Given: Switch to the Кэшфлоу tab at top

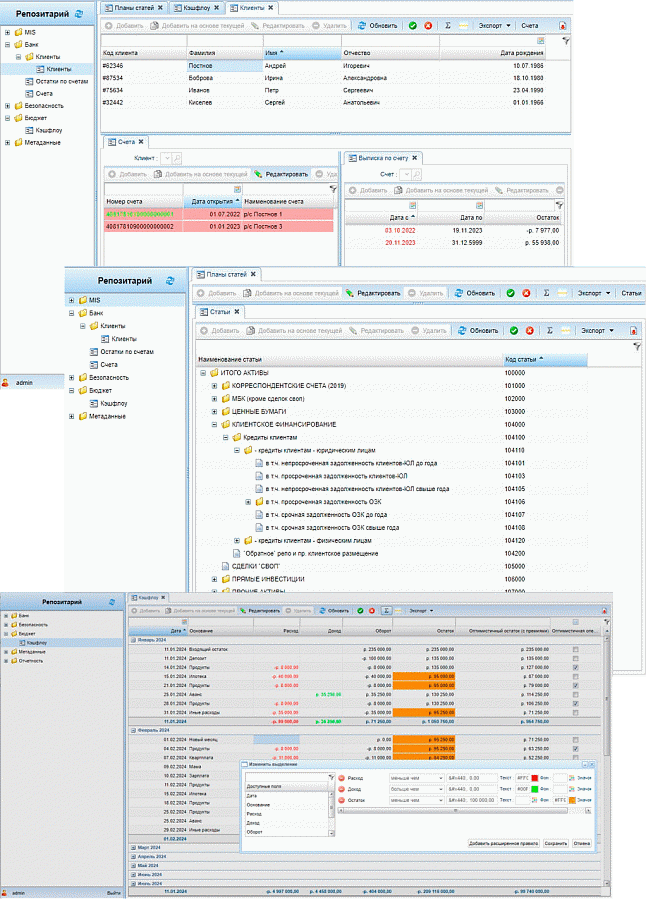Looking at the screenshot, I should click(x=196, y=8).
